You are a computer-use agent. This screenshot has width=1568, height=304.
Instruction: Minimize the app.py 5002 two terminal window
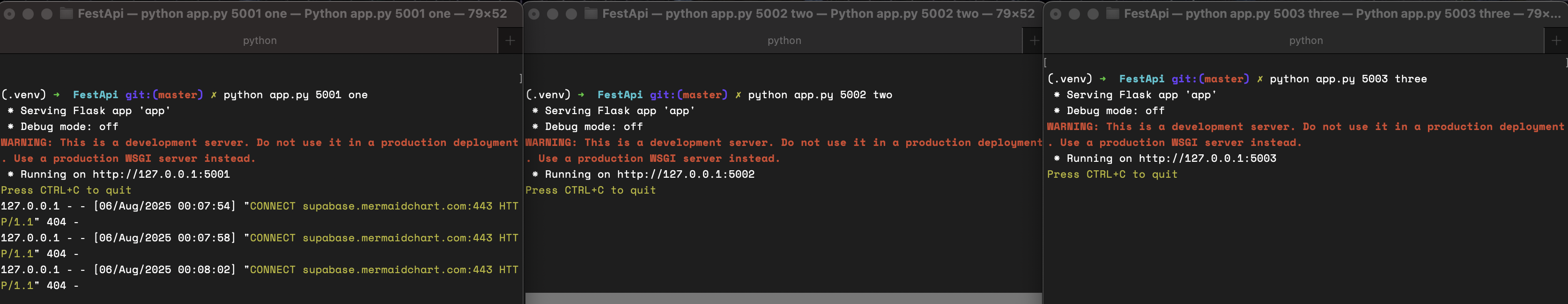[x=553, y=14]
